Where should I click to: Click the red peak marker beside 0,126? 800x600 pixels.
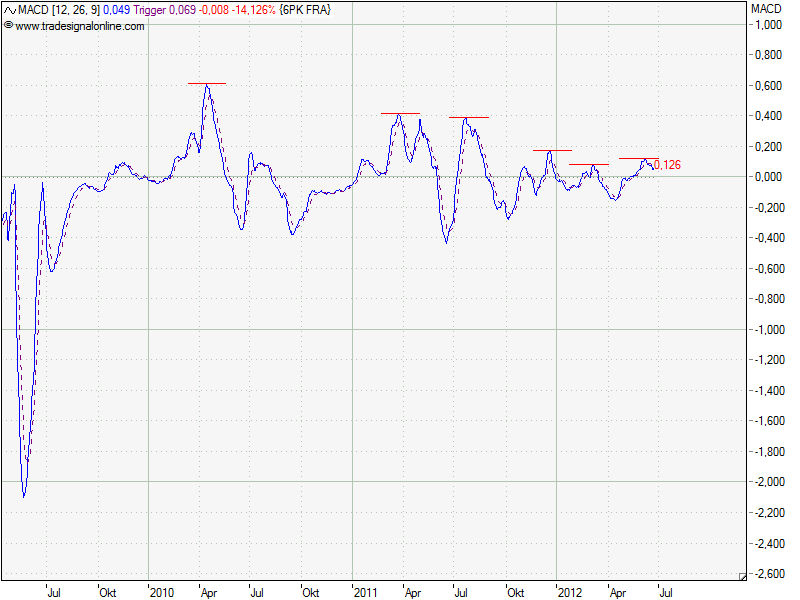pos(639,159)
